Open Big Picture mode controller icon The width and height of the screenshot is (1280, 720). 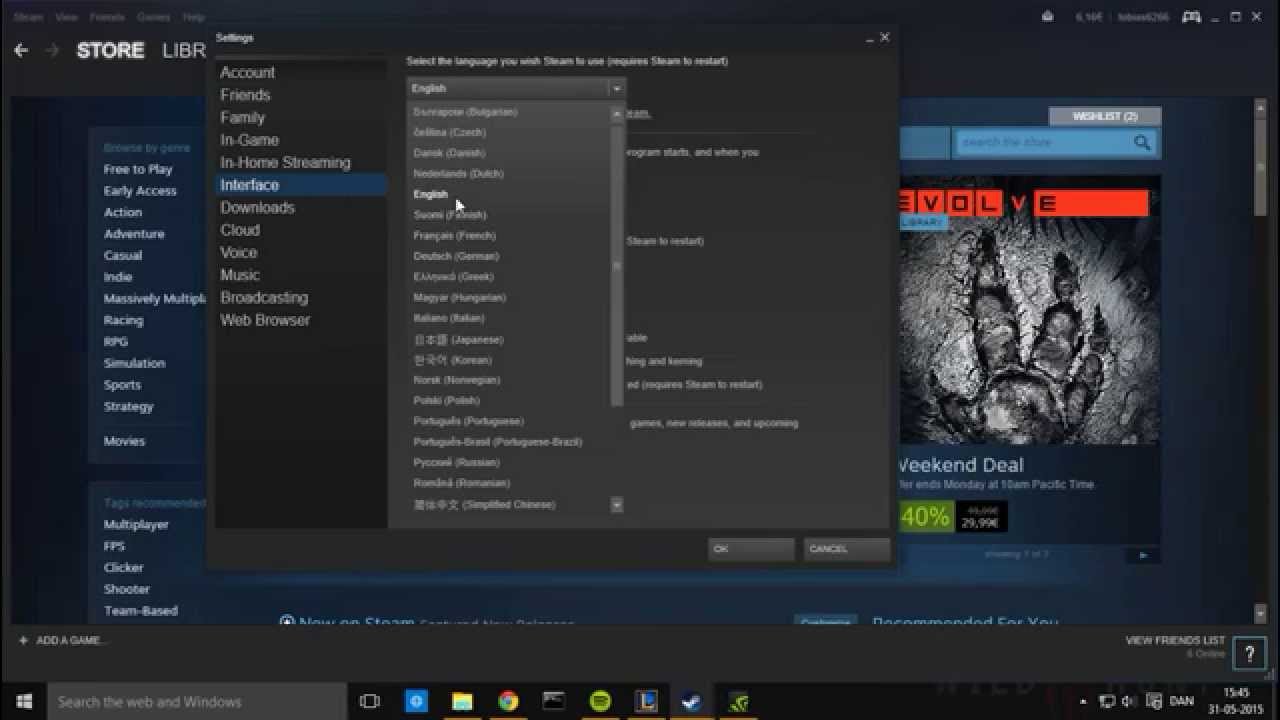coord(1191,17)
